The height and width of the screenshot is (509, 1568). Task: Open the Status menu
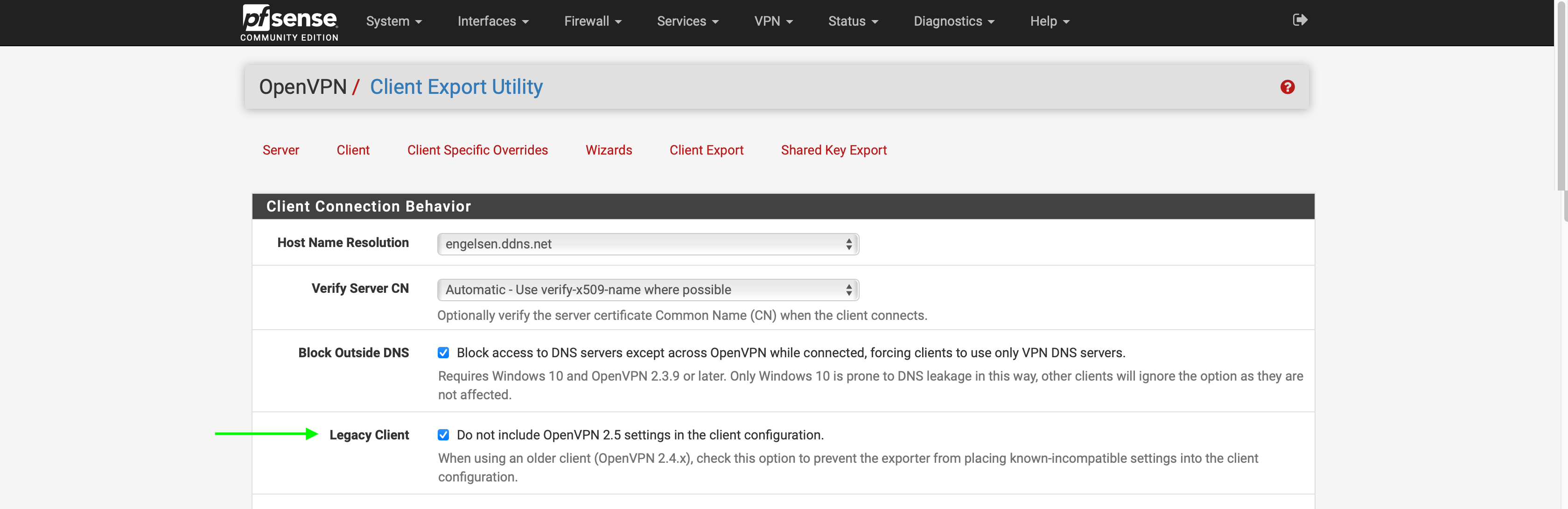(x=853, y=21)
